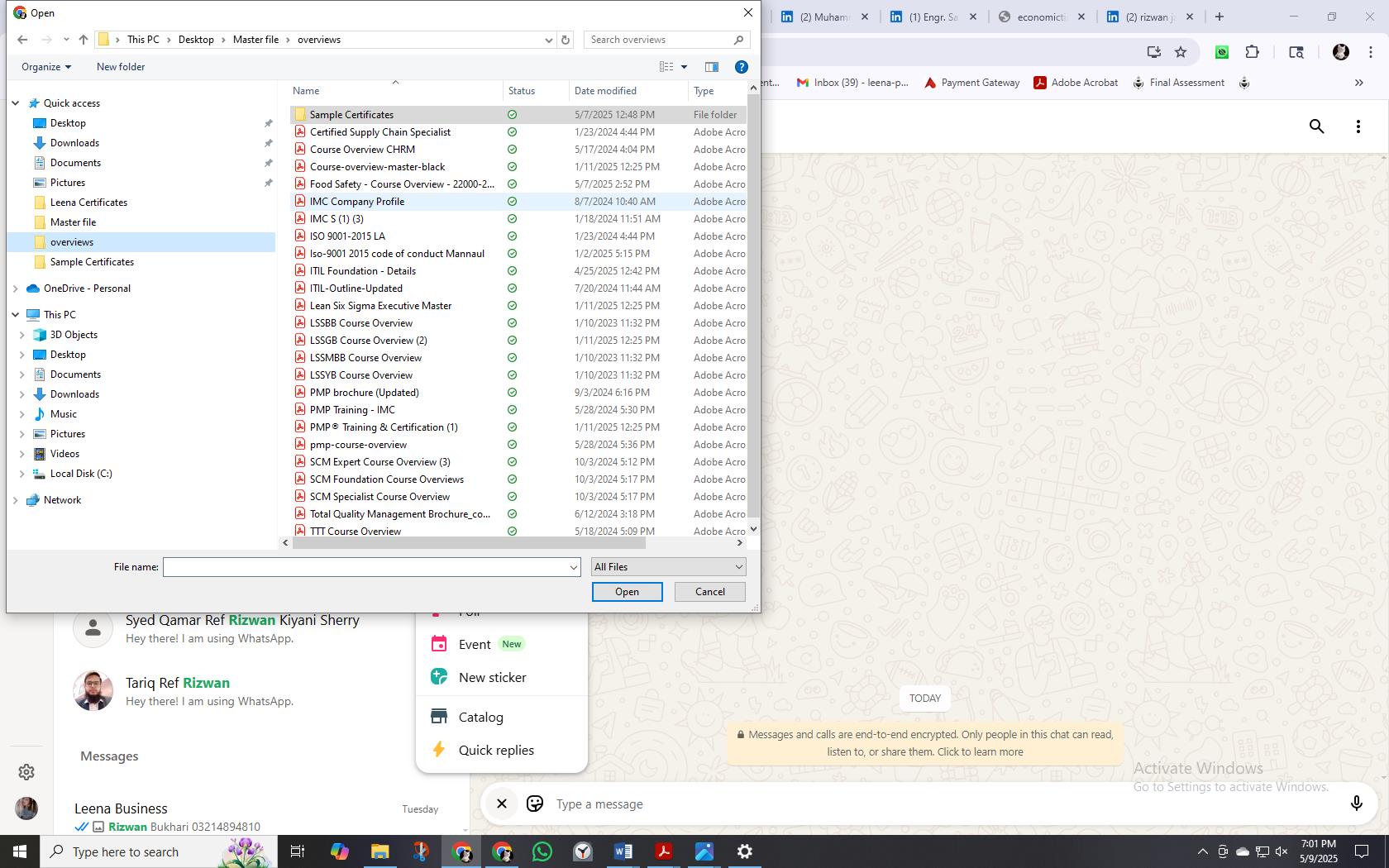Screen dimensions: 1389x868
Task: Select Master file in Quick access
Action: (73, 222)
